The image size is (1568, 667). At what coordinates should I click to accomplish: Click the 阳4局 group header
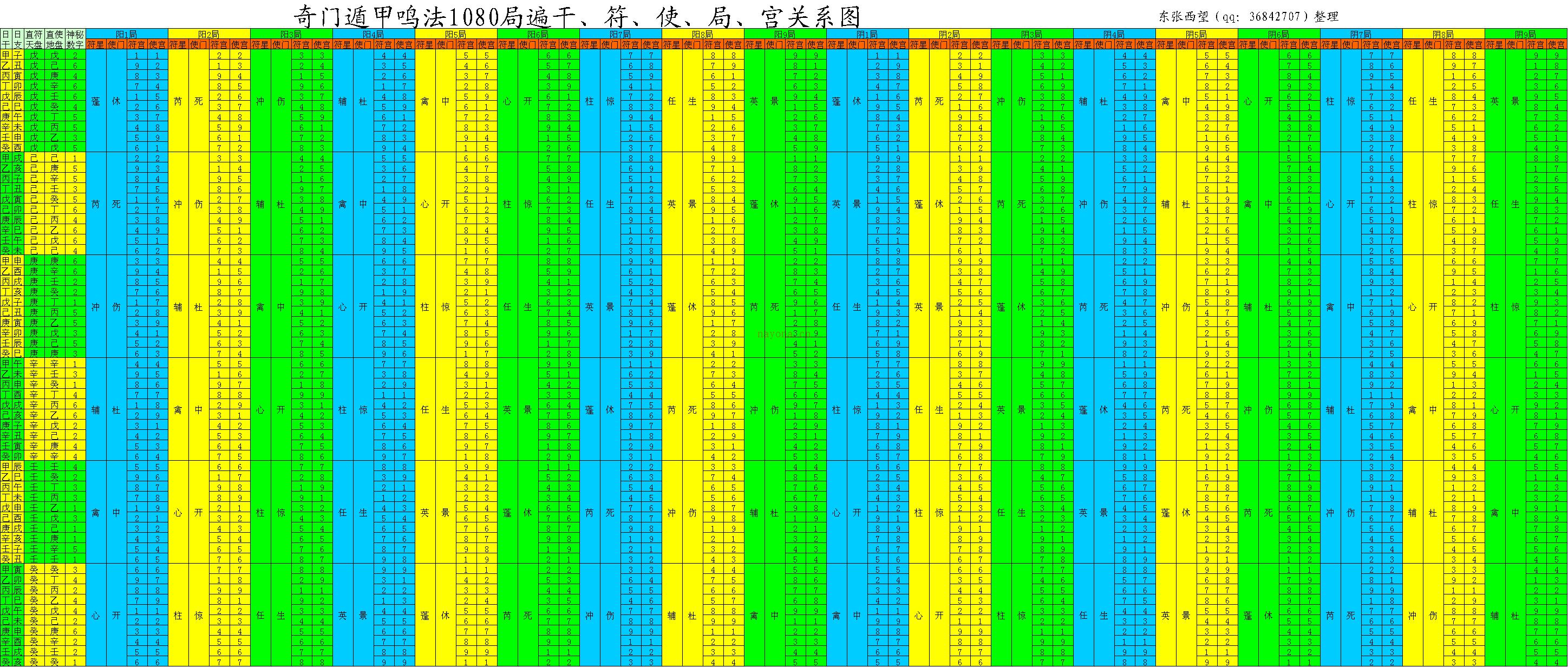click(373, 34)
